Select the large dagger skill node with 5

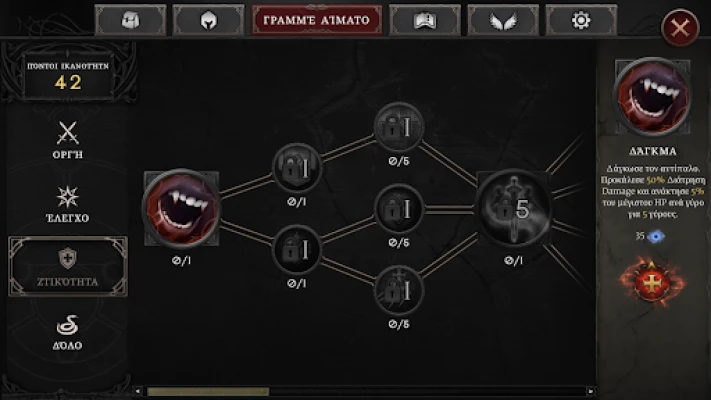pyautogui.click(x=513, y=209)
